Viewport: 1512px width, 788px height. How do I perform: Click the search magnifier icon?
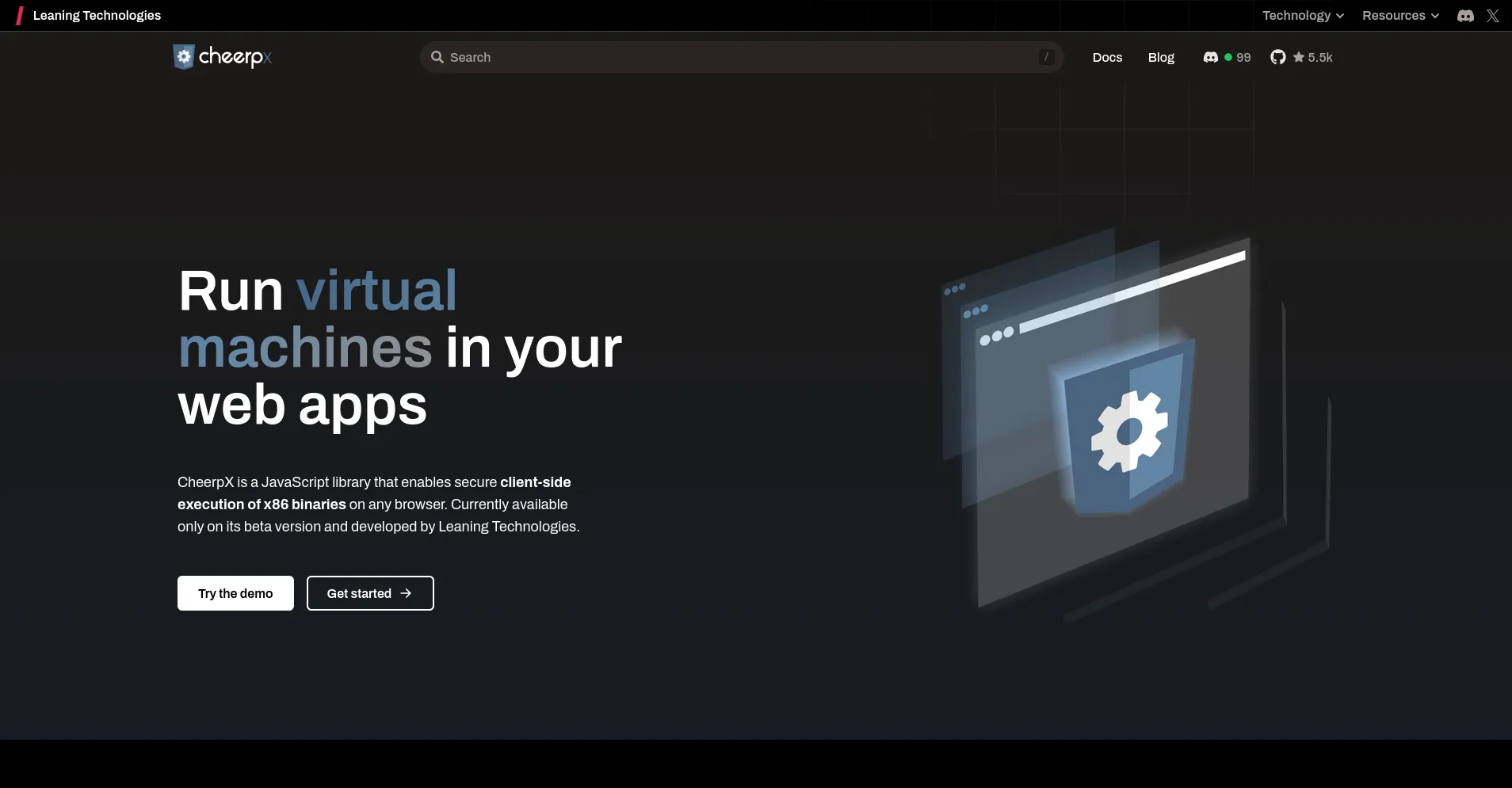(x=437, y=57)
